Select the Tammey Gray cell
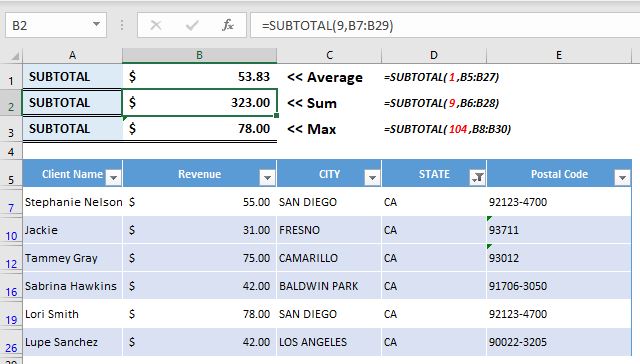The image size is (640, 364). [x=73, y=258]
